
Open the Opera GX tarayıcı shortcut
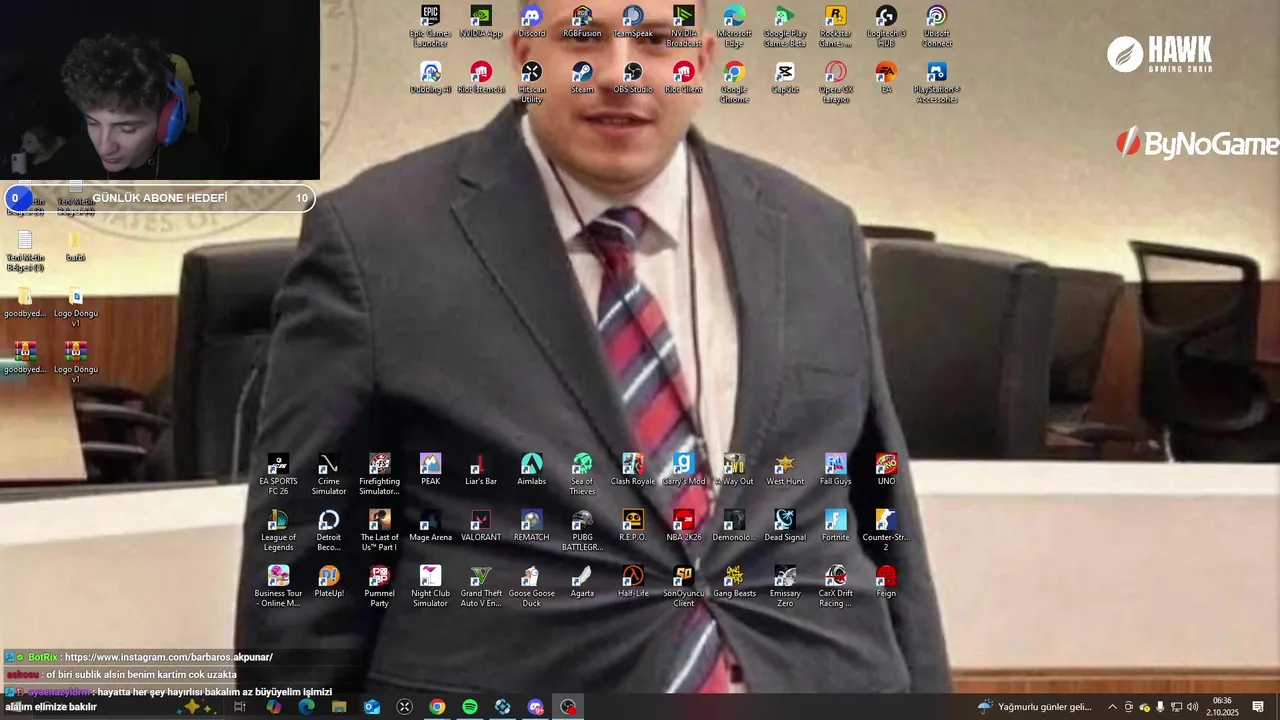[x=836, y=82]
